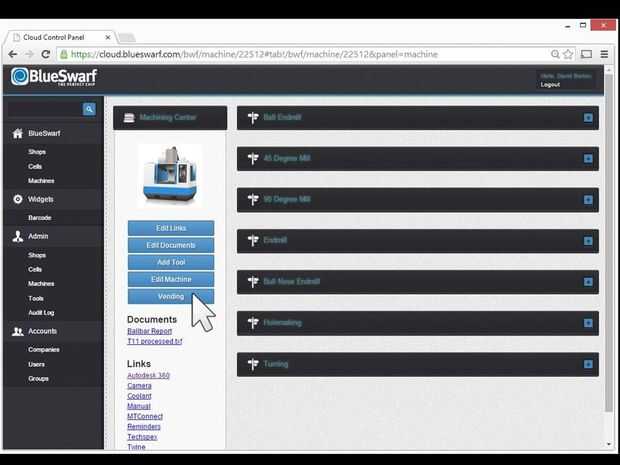Click the browser reload icon
Screen dimensions: 620x465
45,54
